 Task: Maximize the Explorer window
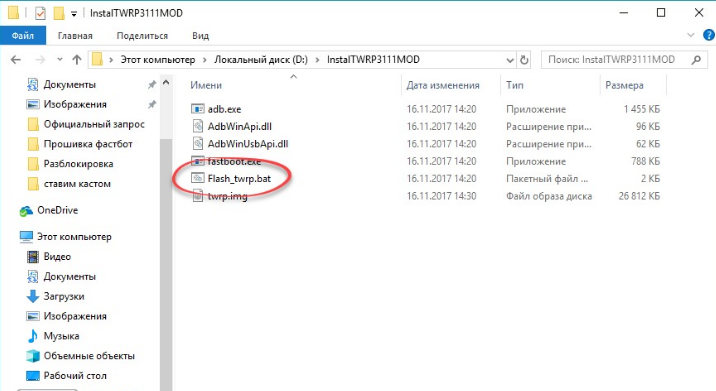tap(661, 13)
